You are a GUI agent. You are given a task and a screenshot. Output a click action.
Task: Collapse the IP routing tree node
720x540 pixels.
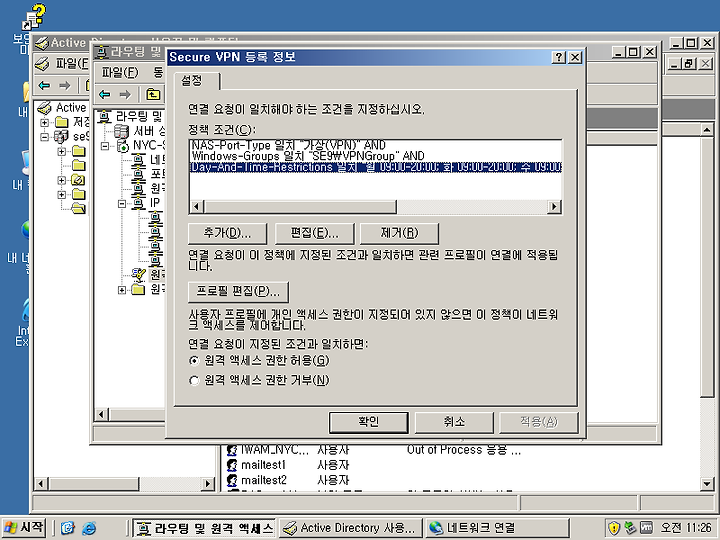coord(122,203)
